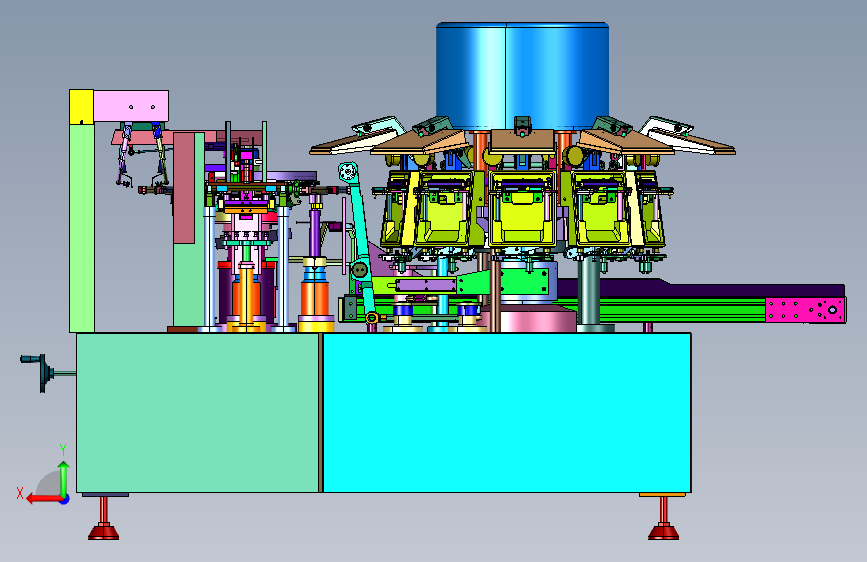Pick the yellow block at the frame's top-left corner
The height and width of the screenshot is (562, 867).
pyautogui.click(x=81, y=107)
